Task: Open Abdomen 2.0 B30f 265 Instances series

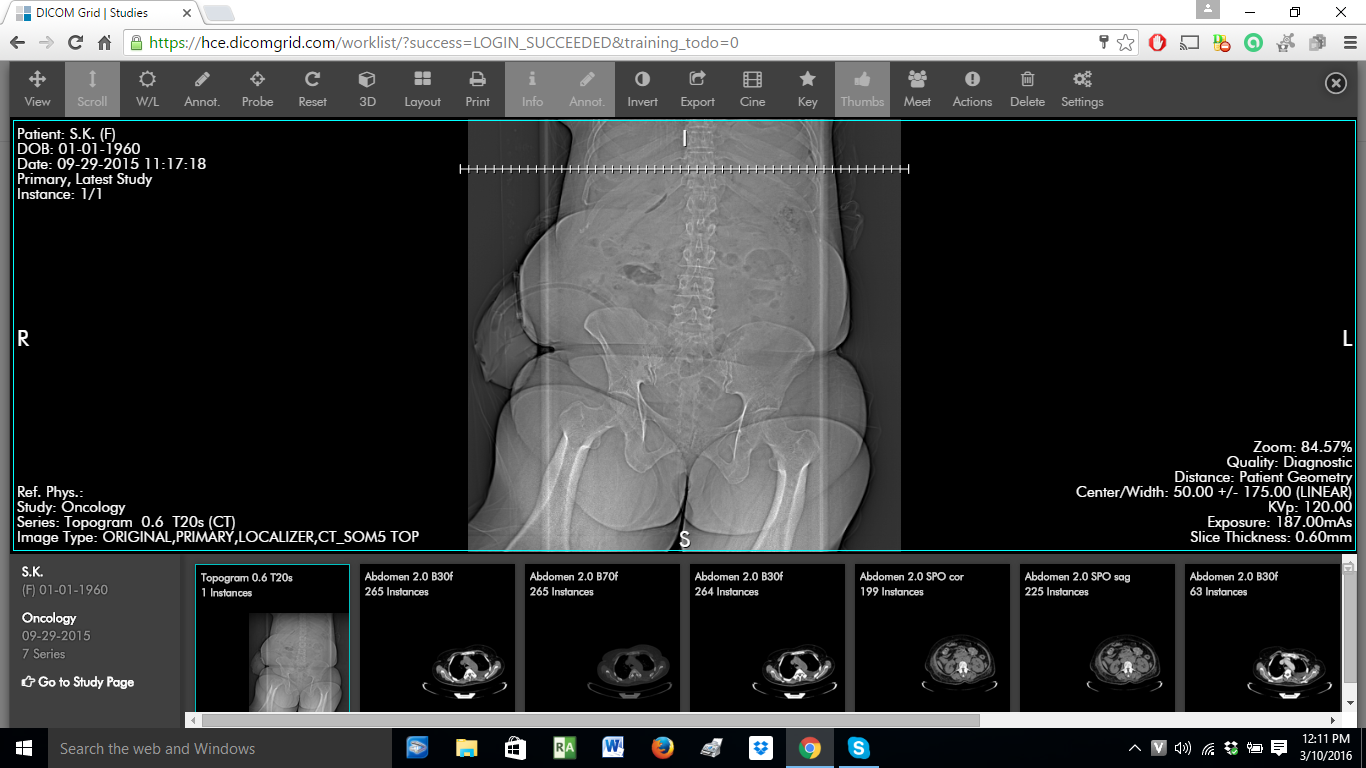Action: (x=437, y=638)
